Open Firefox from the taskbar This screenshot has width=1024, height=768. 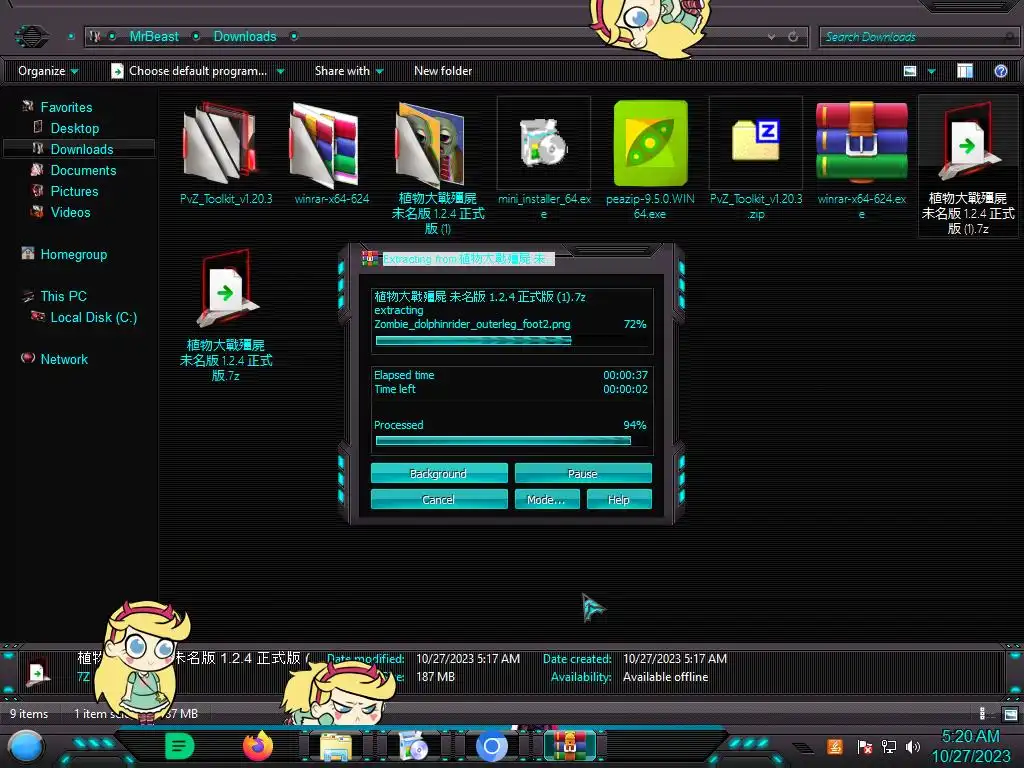pyautogui.click(x=257, y=746)
